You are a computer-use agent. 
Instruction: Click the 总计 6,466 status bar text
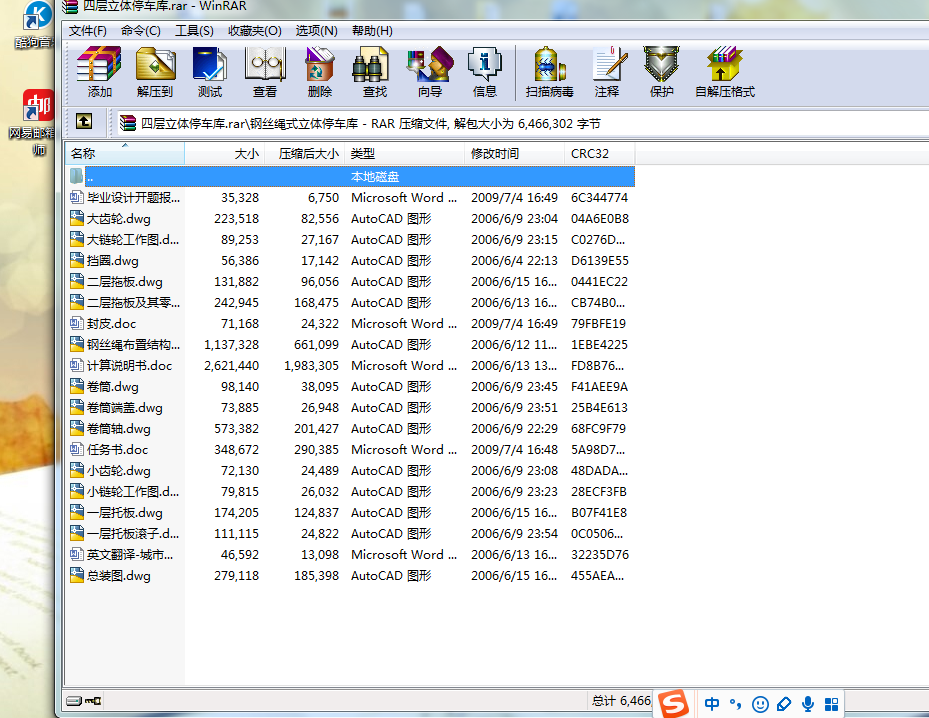621,701
